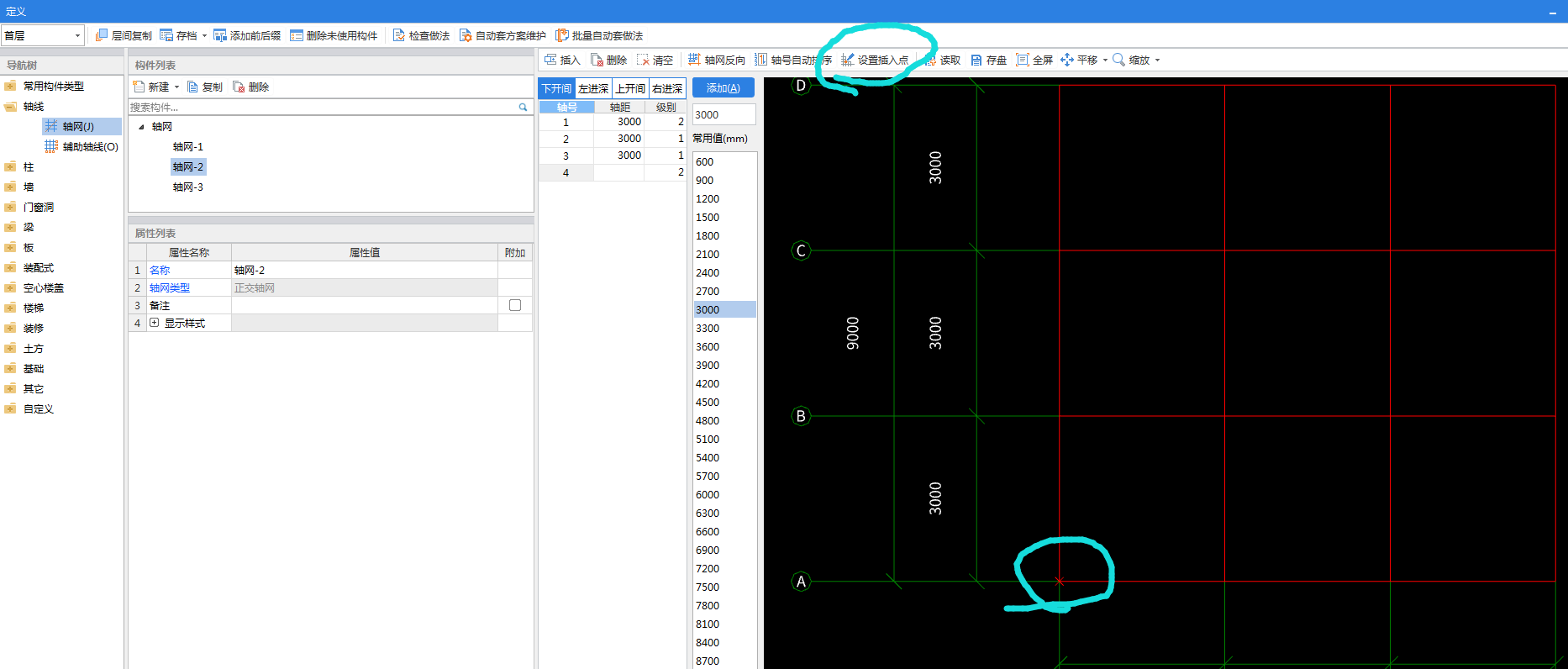The image size is (1568, 669).
Task: Click 删除 in the axis editing toolbar
Action: coord(608,60)
